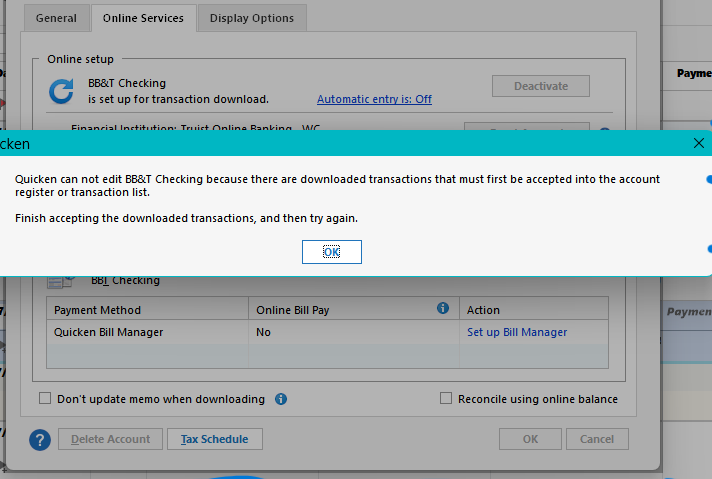Open help with the blue question mark icon
The width and height of the screenshot is (712, 479).
click(x=40, y=439)
